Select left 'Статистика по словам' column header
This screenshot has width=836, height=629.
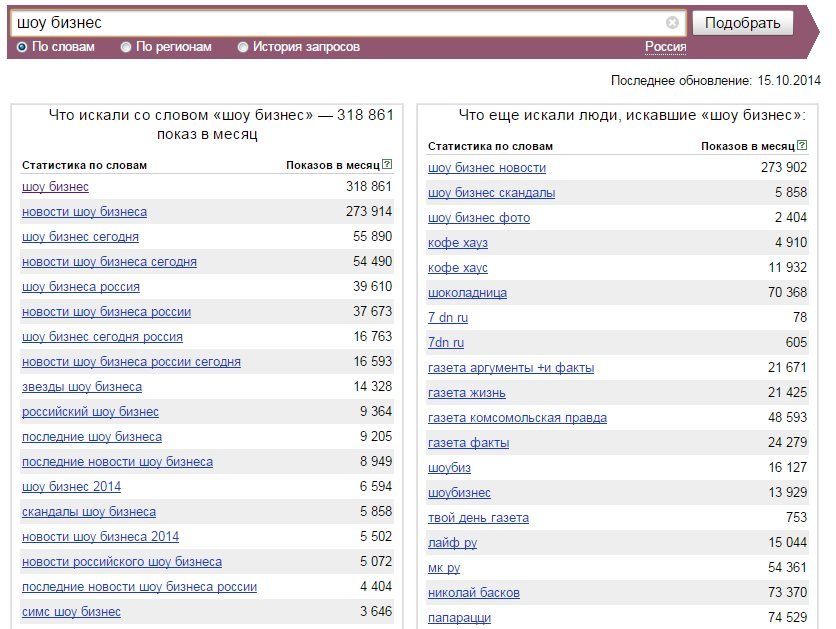click(84, 165)
